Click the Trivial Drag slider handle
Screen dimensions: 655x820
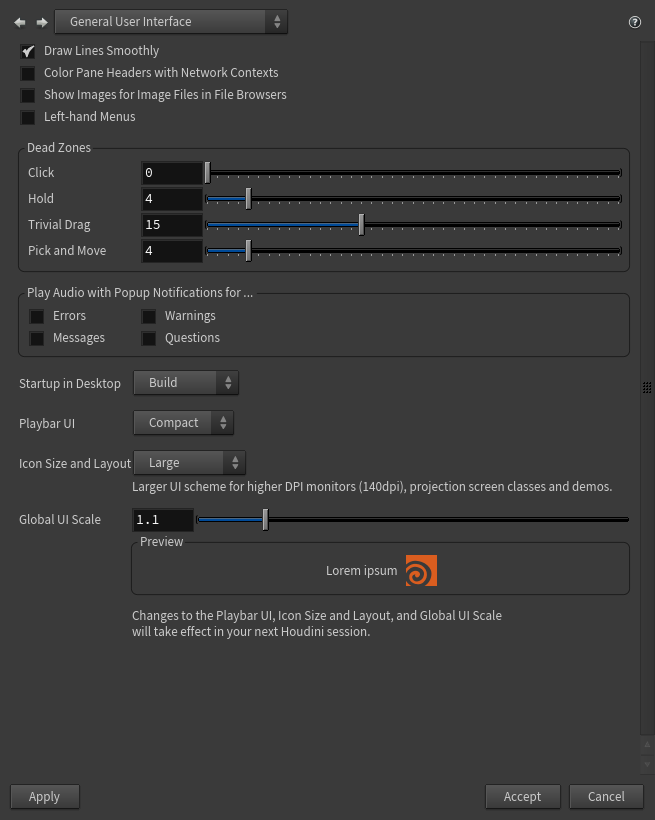[362, 225]
